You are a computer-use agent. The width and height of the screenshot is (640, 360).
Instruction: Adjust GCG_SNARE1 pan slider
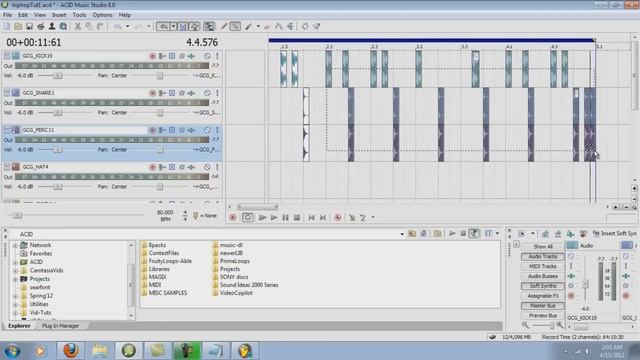(x=160, y=113)
